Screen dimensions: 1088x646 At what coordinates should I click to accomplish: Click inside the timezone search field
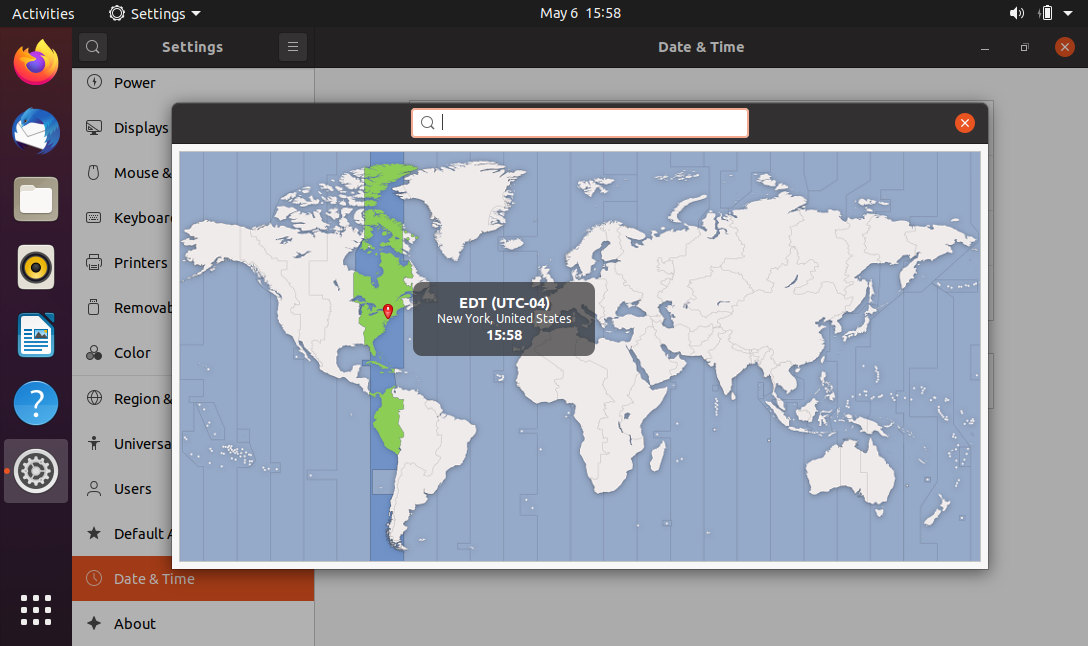(580, 122)
